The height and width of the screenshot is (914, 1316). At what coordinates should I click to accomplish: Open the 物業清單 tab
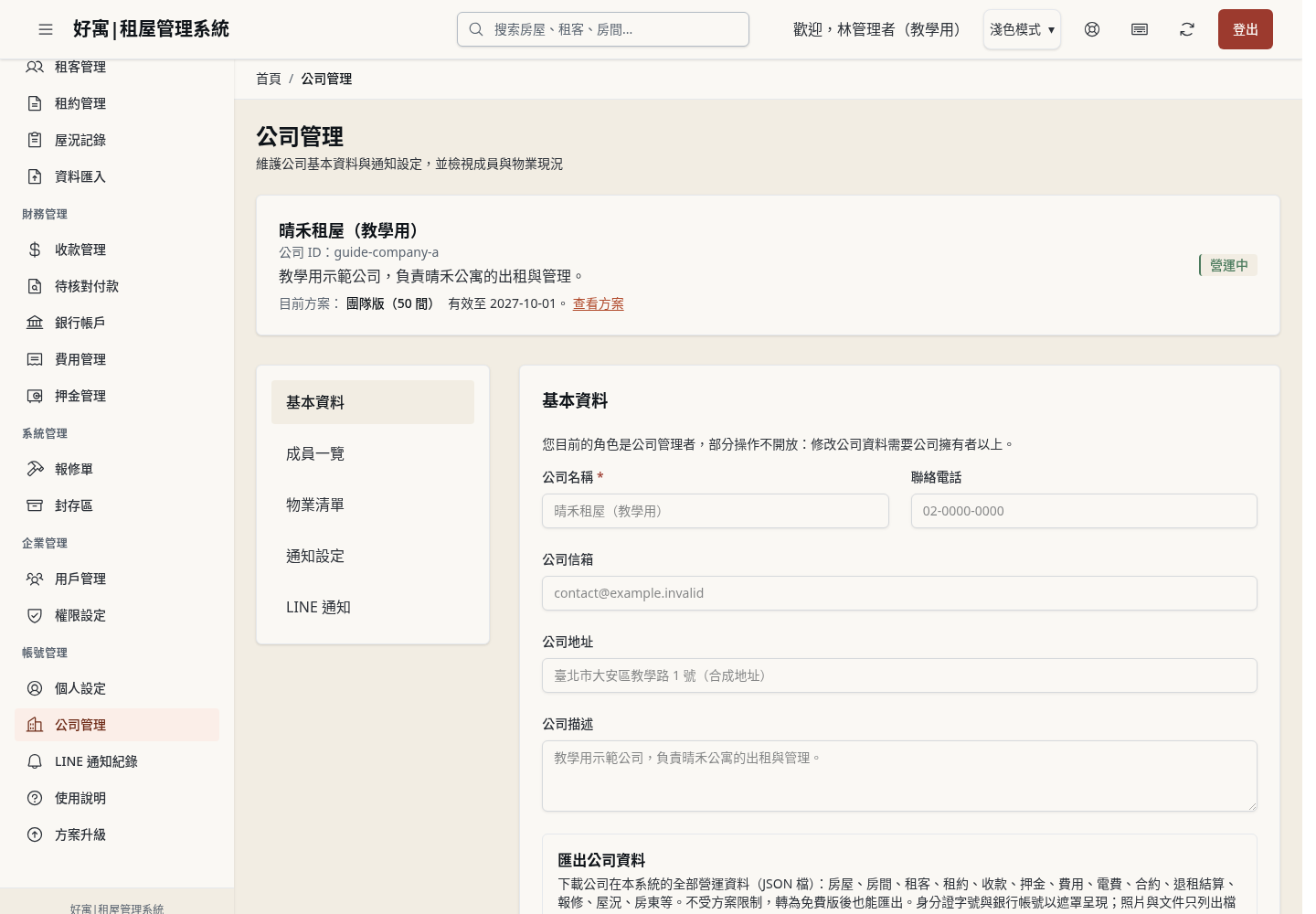(x=373, y=505)
